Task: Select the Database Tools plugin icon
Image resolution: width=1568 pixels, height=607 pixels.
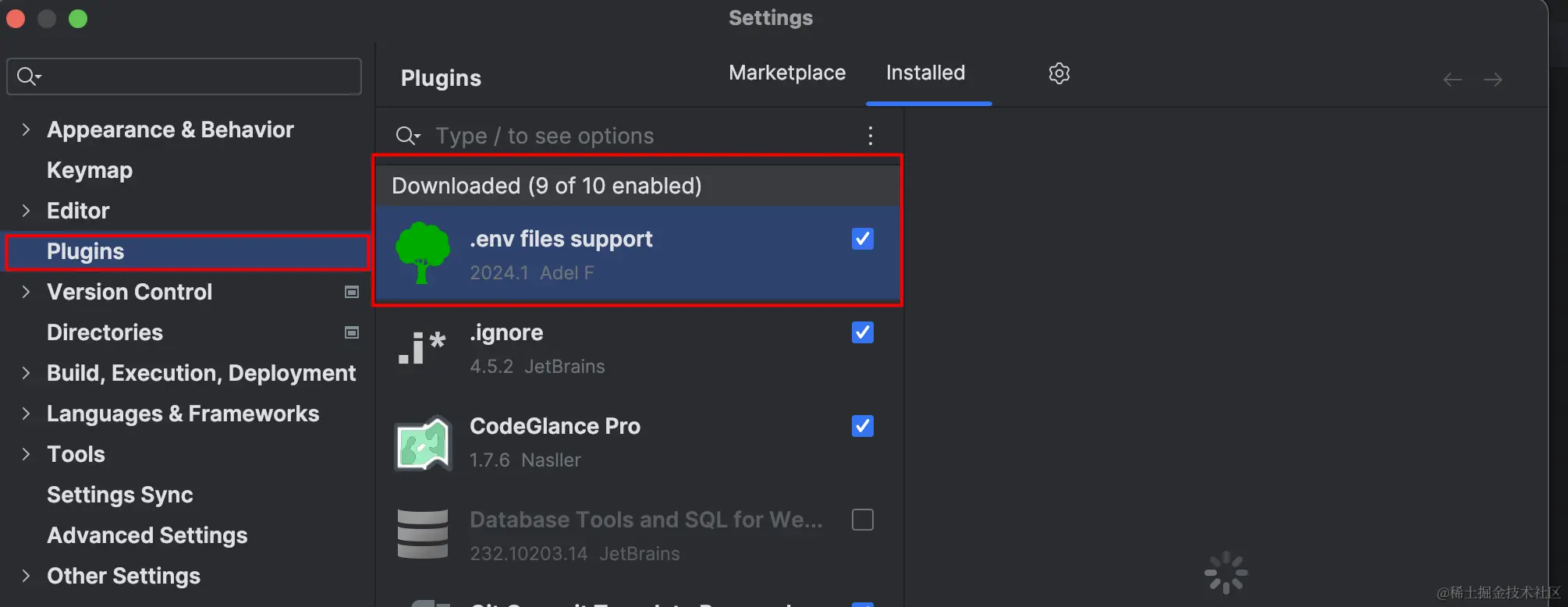Action: tap(423, 534)
